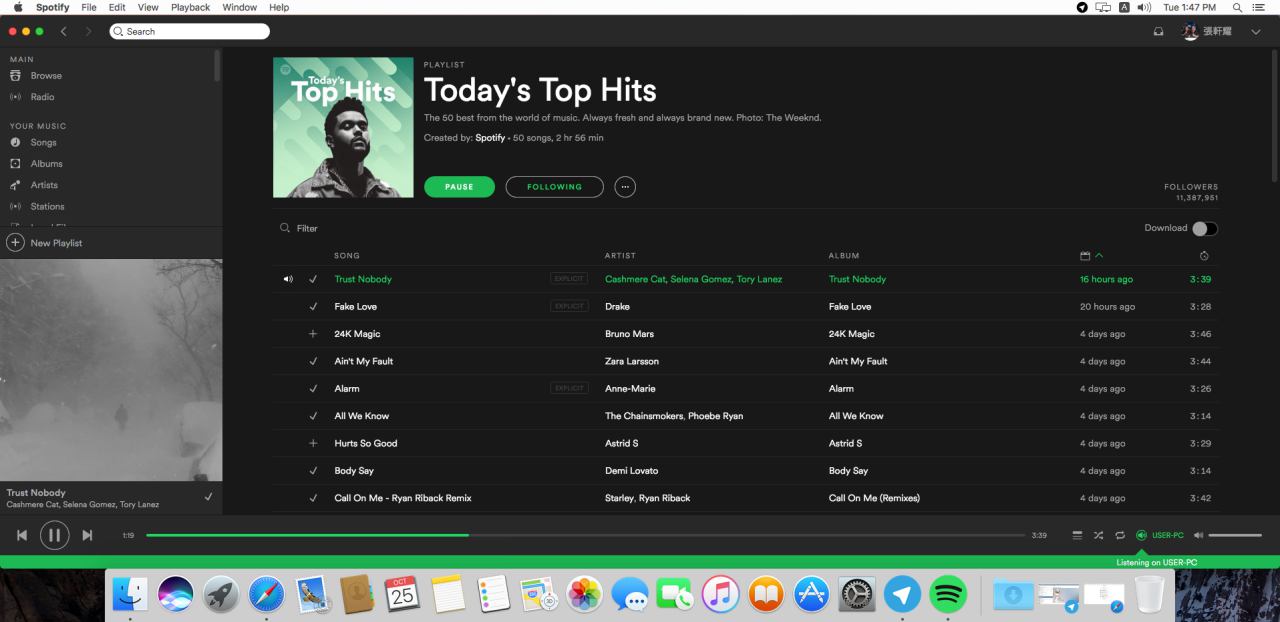The image size is (1280, 622).
Task: Save Hurts So Good with plus icon
Action: [x=313, y=443]
